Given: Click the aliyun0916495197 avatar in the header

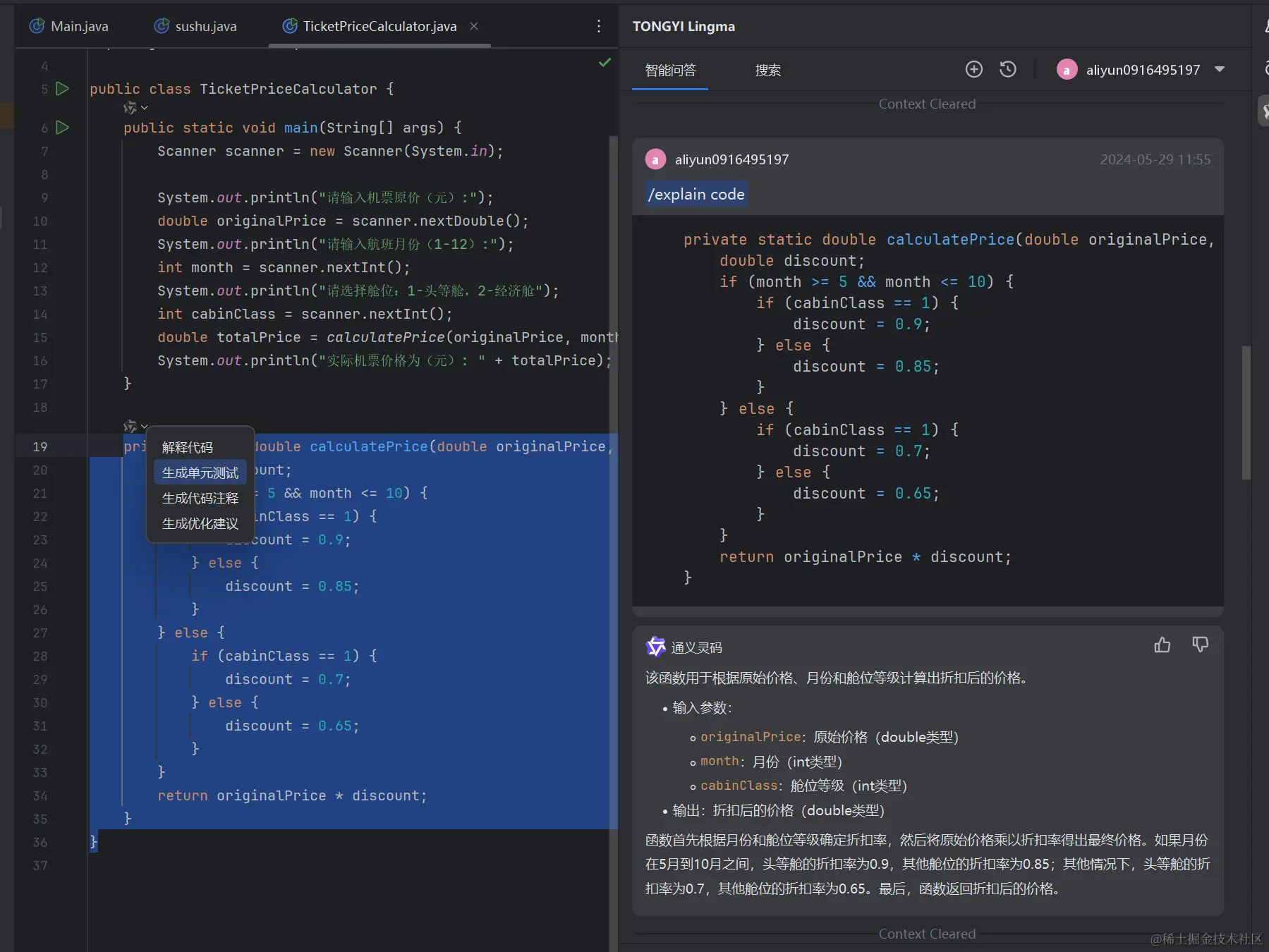Looking at the screenshot, I should 1067,70.
